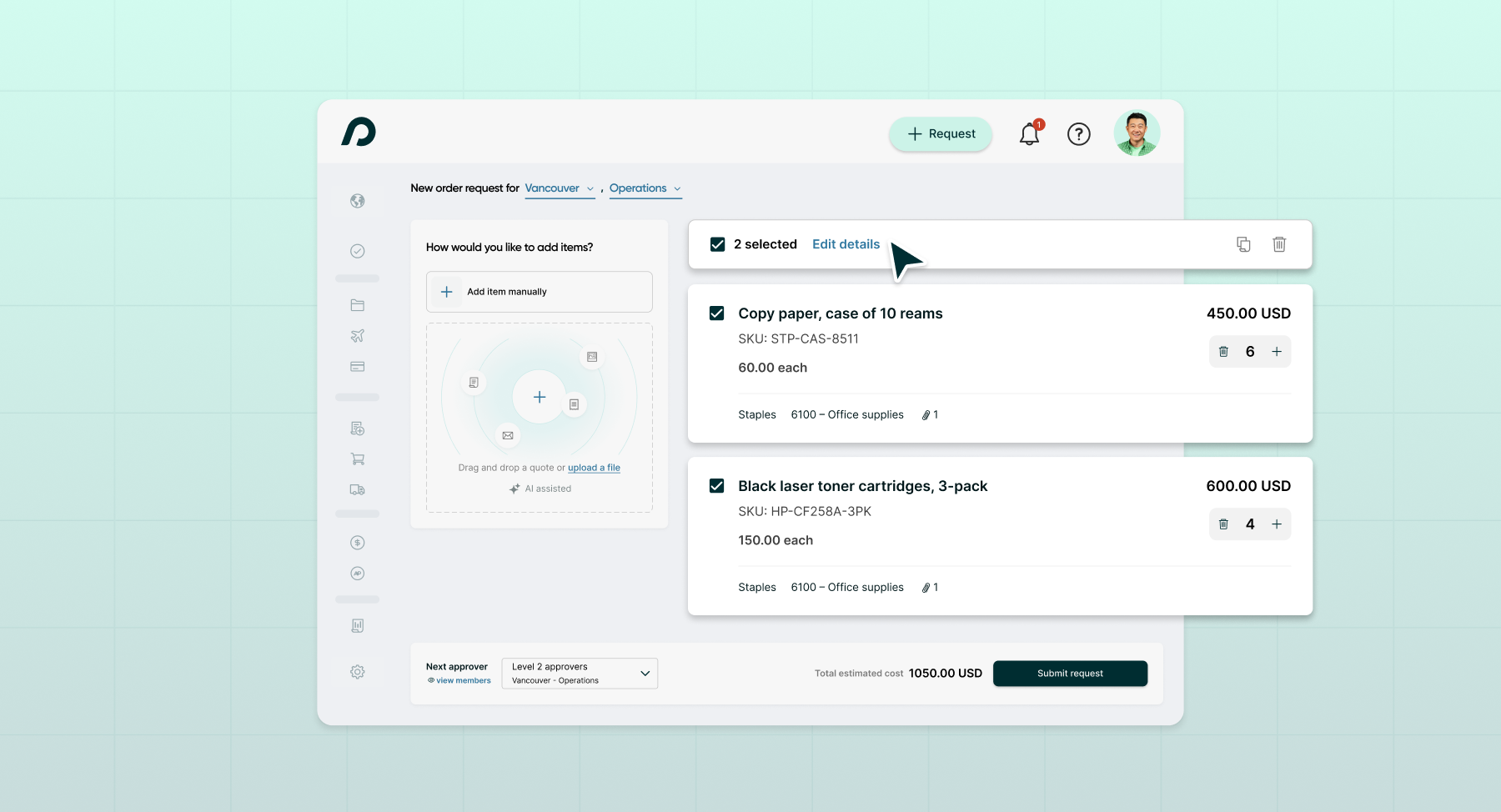Open the dollar coin sidebar icon

[358, 543]
